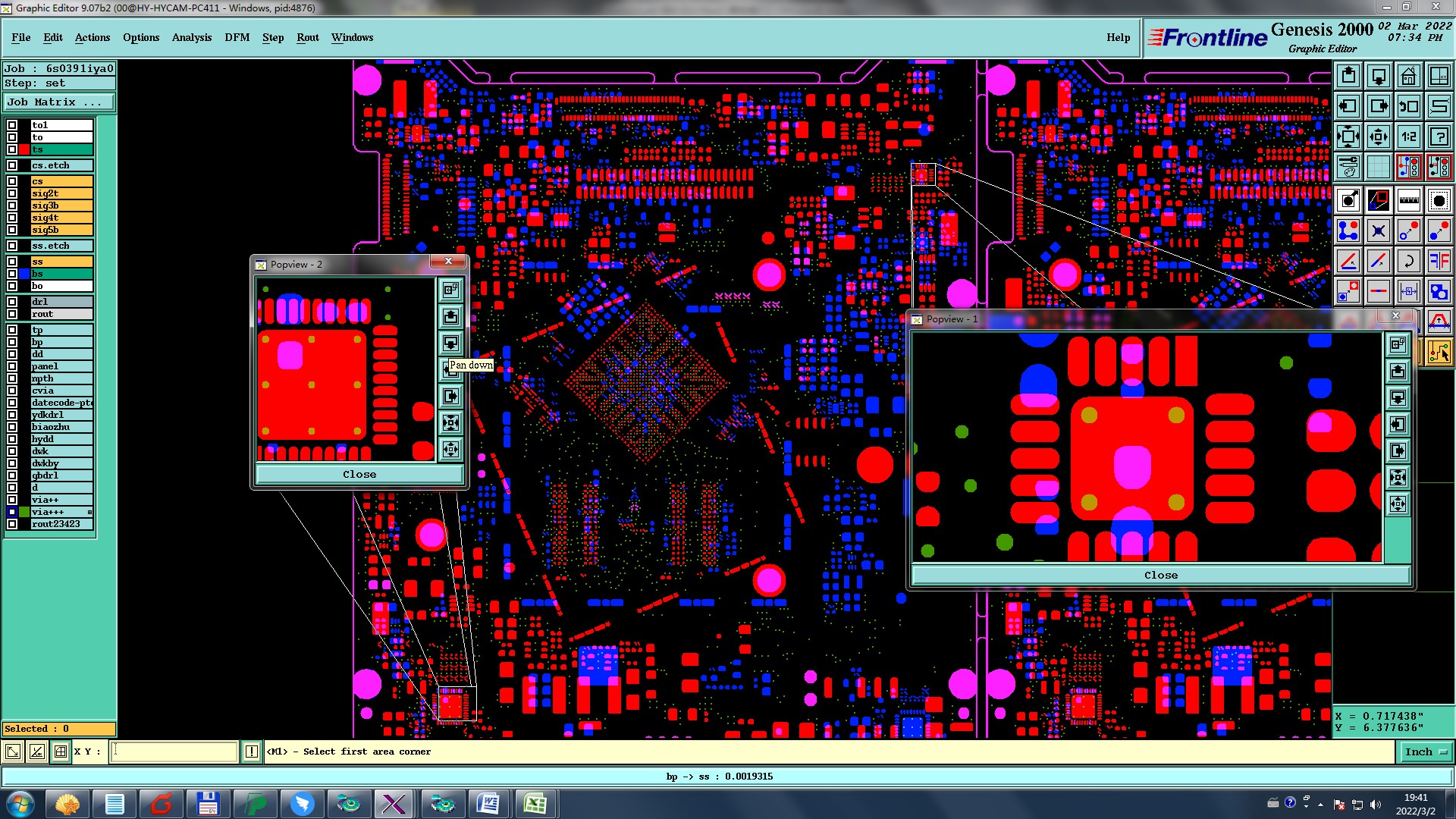Toggle checkbox for layer sig2t
Image resolution: width=1456 pixels, height=819 pixels.
point(12,193)
